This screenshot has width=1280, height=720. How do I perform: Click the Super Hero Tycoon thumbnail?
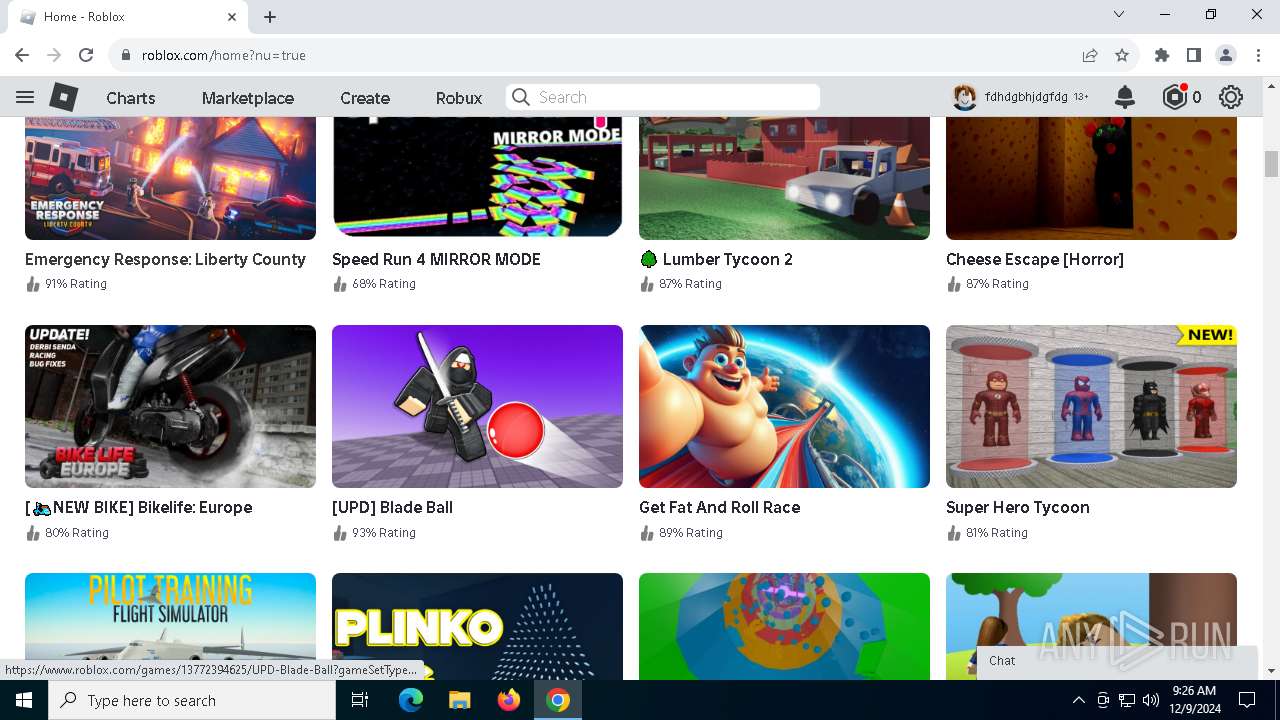click(1091, 406)
